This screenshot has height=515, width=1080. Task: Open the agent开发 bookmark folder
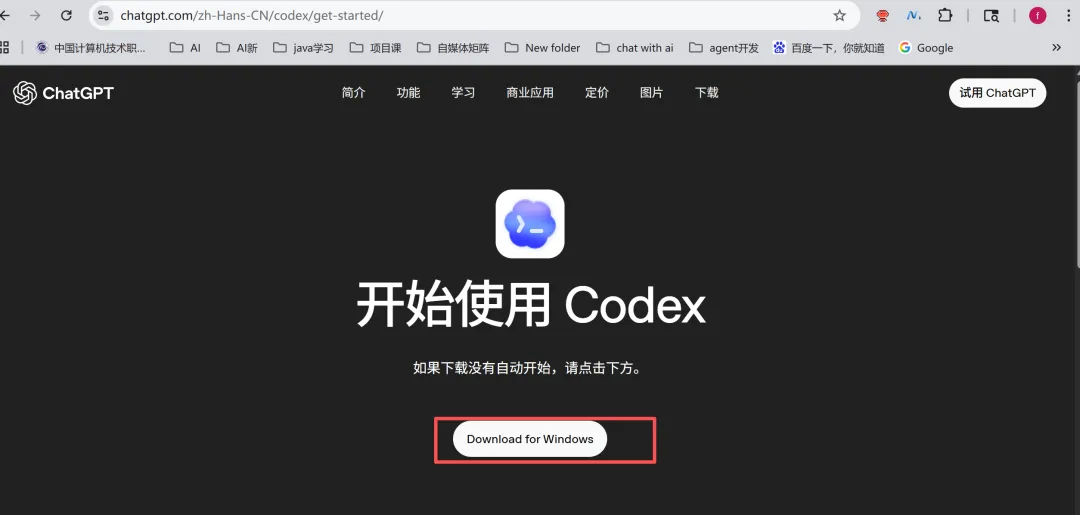(x=723, y=48)
